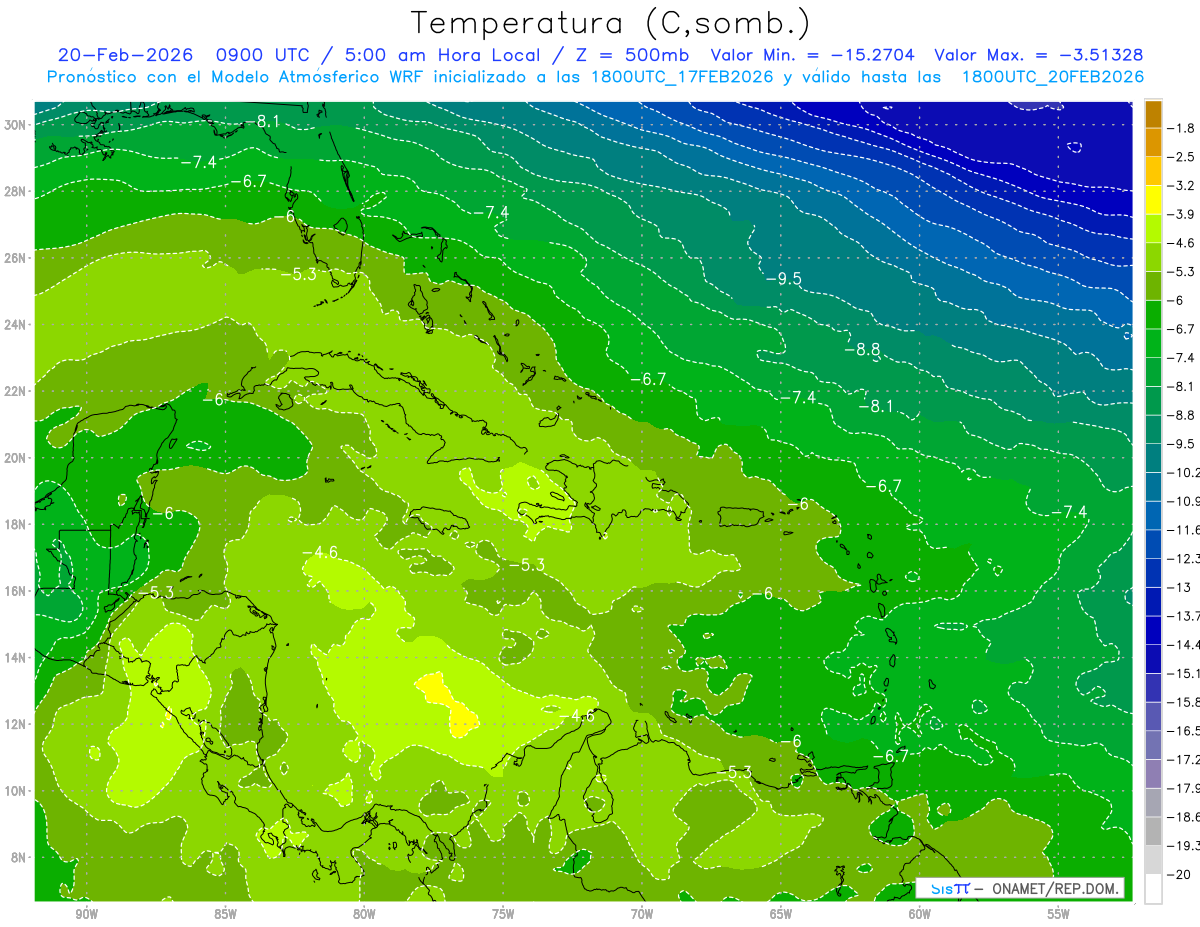
Task: Click the color bar segment between -19.3 and -20
Action: click(1153, 860)
